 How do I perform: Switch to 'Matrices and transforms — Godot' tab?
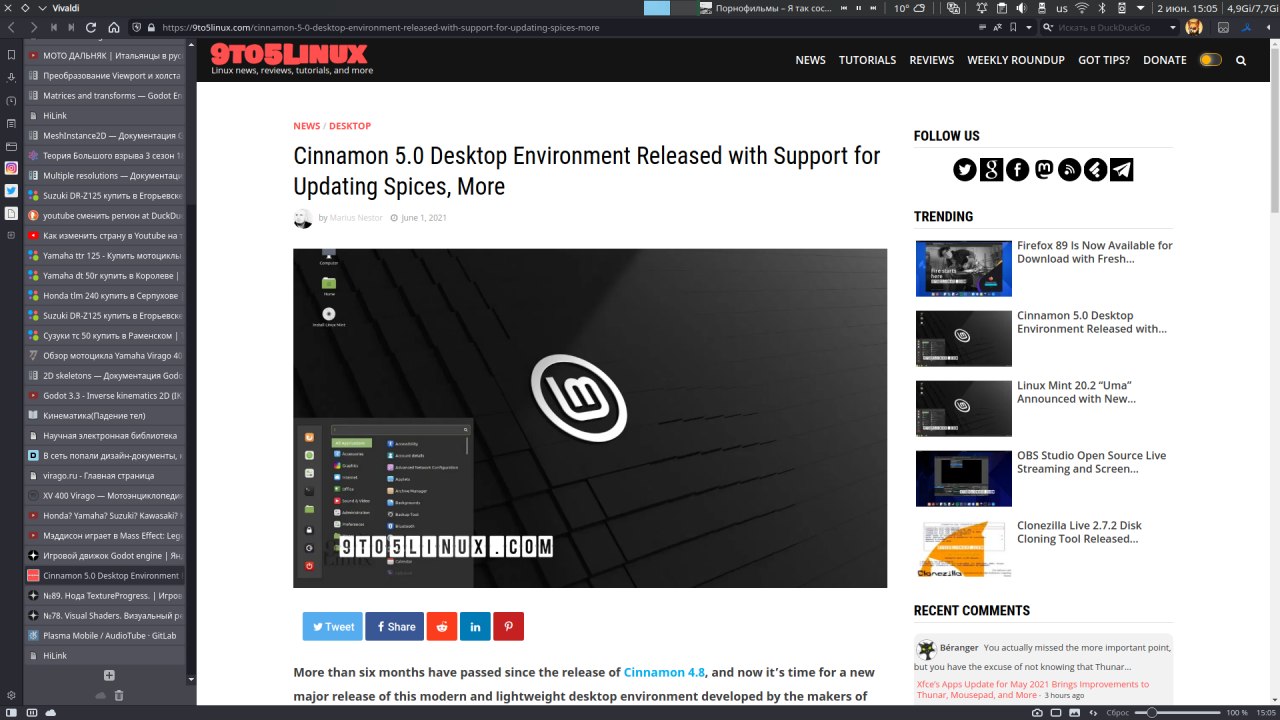click(x=104, y=95)
